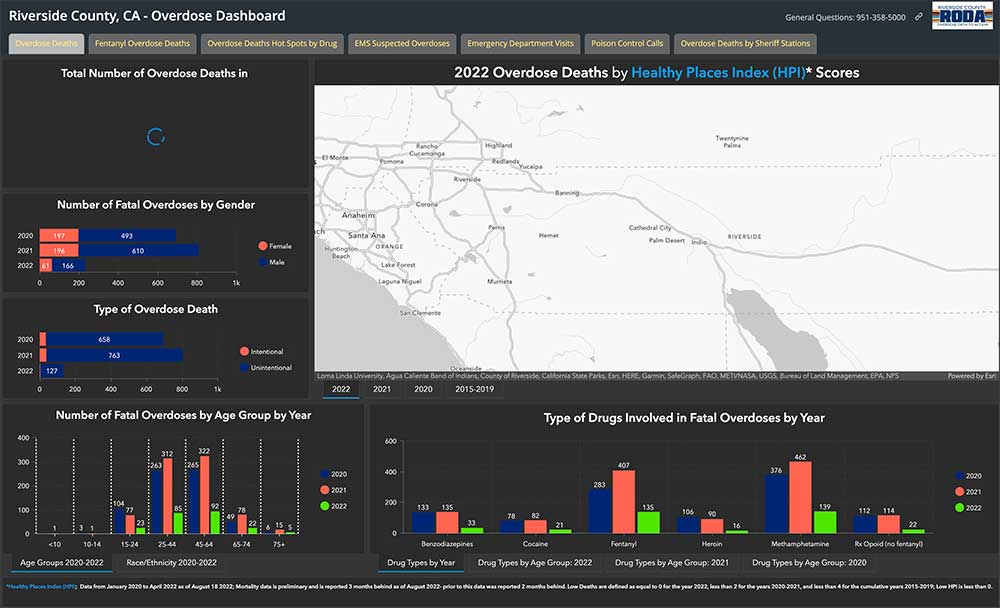Viewport: 1000px width, 608px height.
Task: Click the loading spinner in total deaths panel
Action: (155, 137)
